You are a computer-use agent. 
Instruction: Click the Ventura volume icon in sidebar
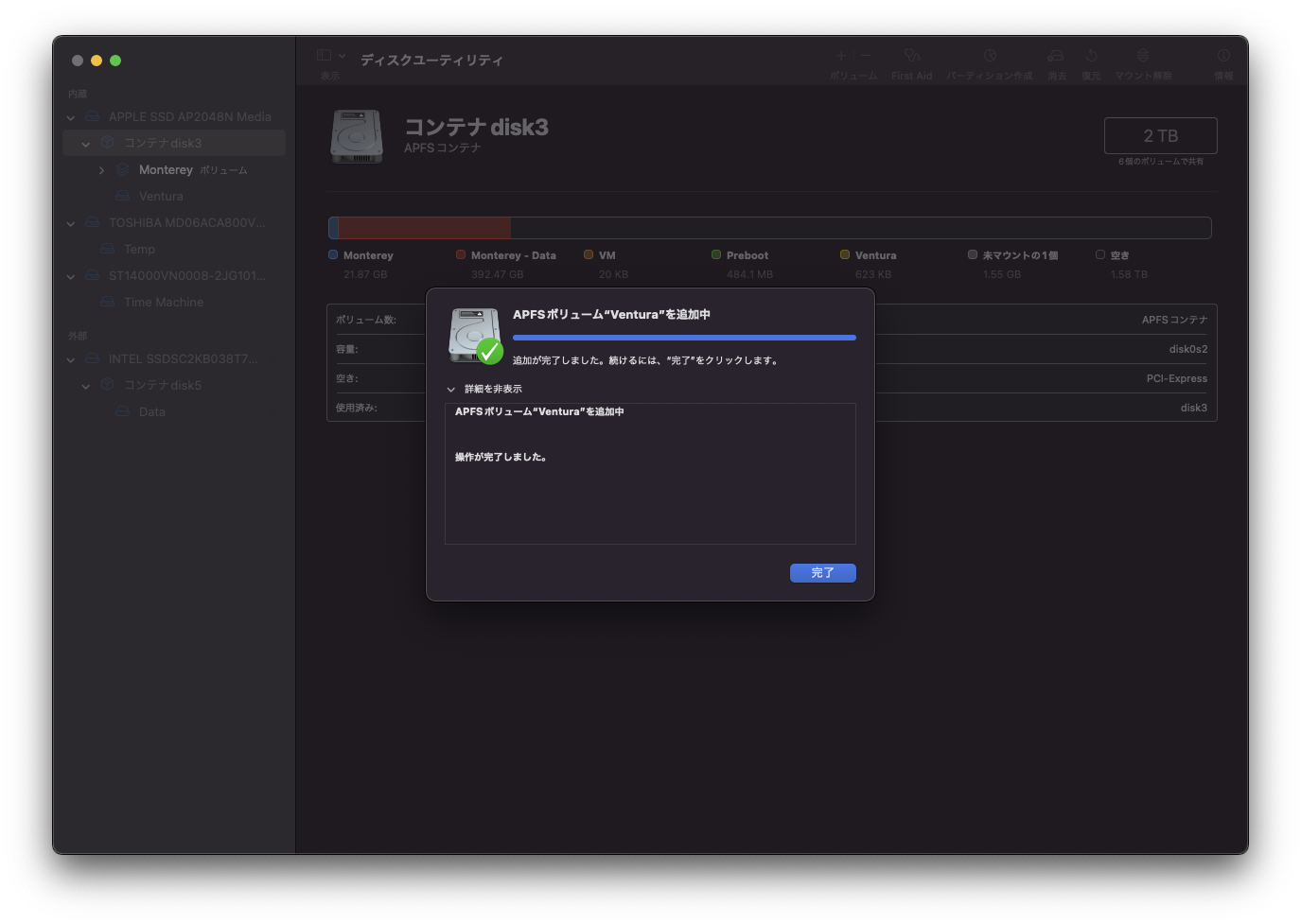coord(123,196)
